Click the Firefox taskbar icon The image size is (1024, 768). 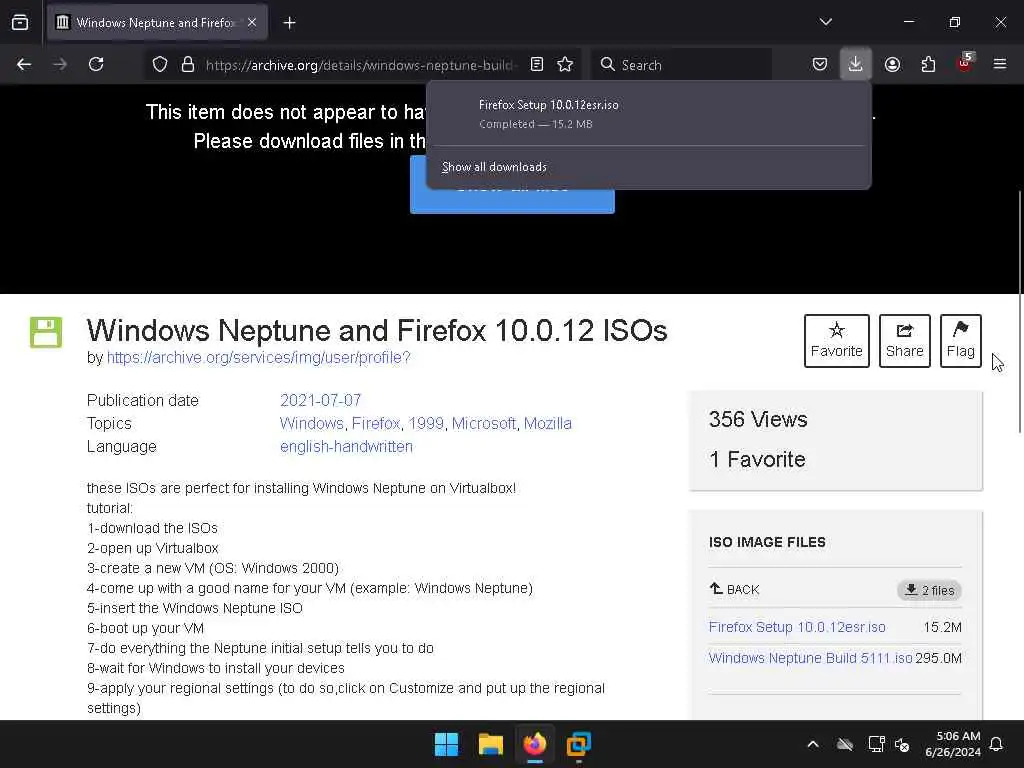coord(535,744)
